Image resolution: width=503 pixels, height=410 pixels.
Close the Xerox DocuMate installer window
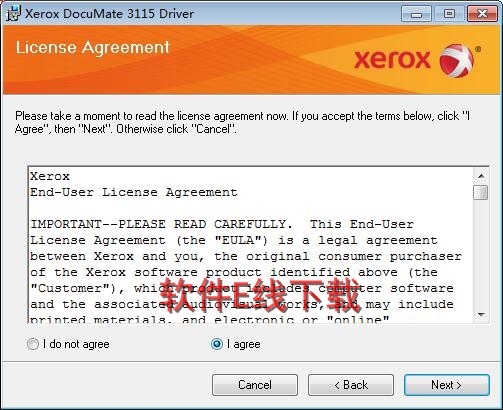click(482, 14)
